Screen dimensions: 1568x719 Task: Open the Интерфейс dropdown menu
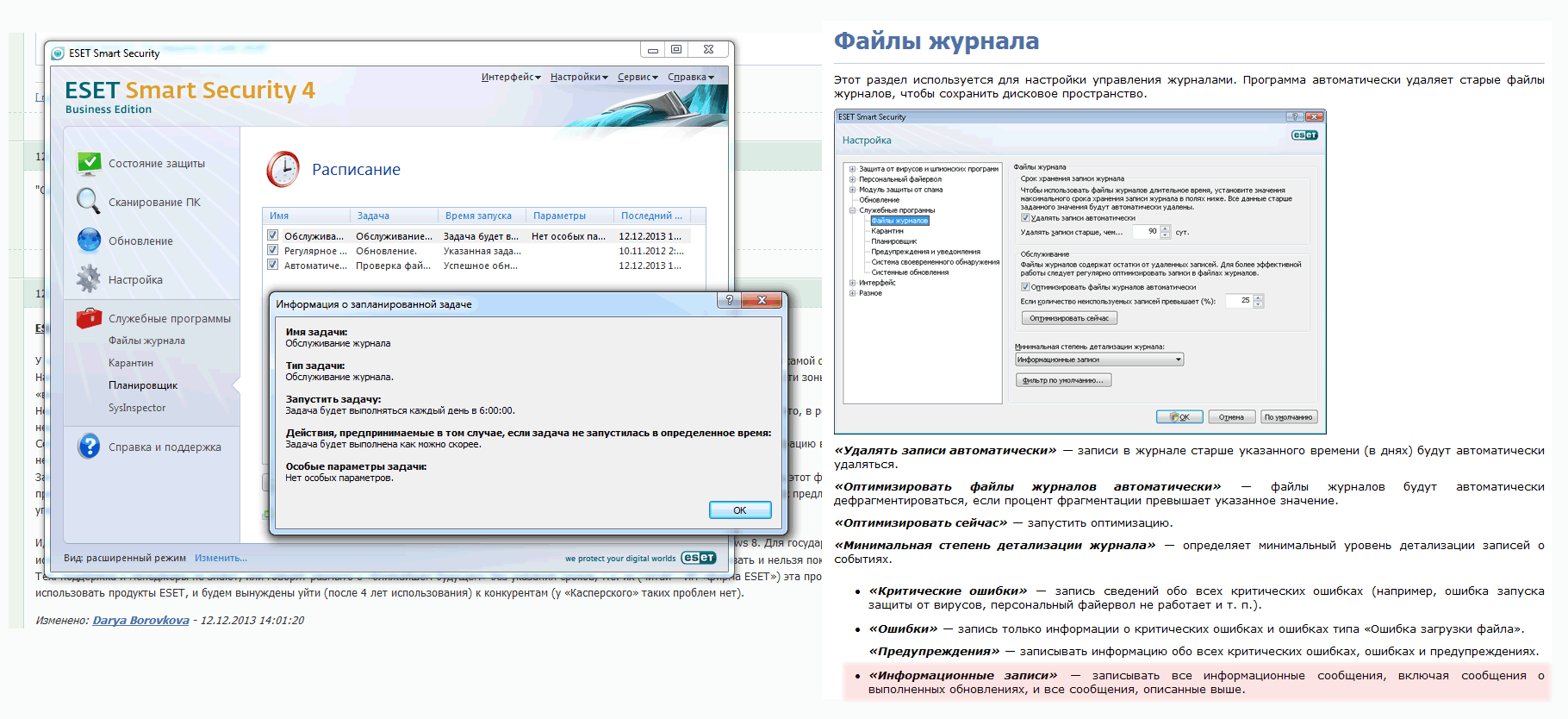point(511,77)
